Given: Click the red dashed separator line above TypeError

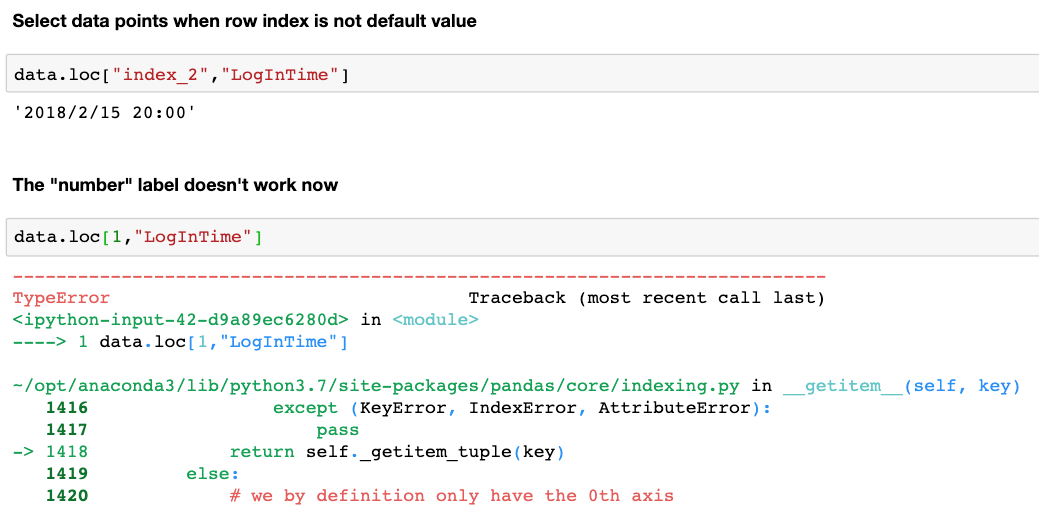Looking at the screenshot, I should 419,276.
